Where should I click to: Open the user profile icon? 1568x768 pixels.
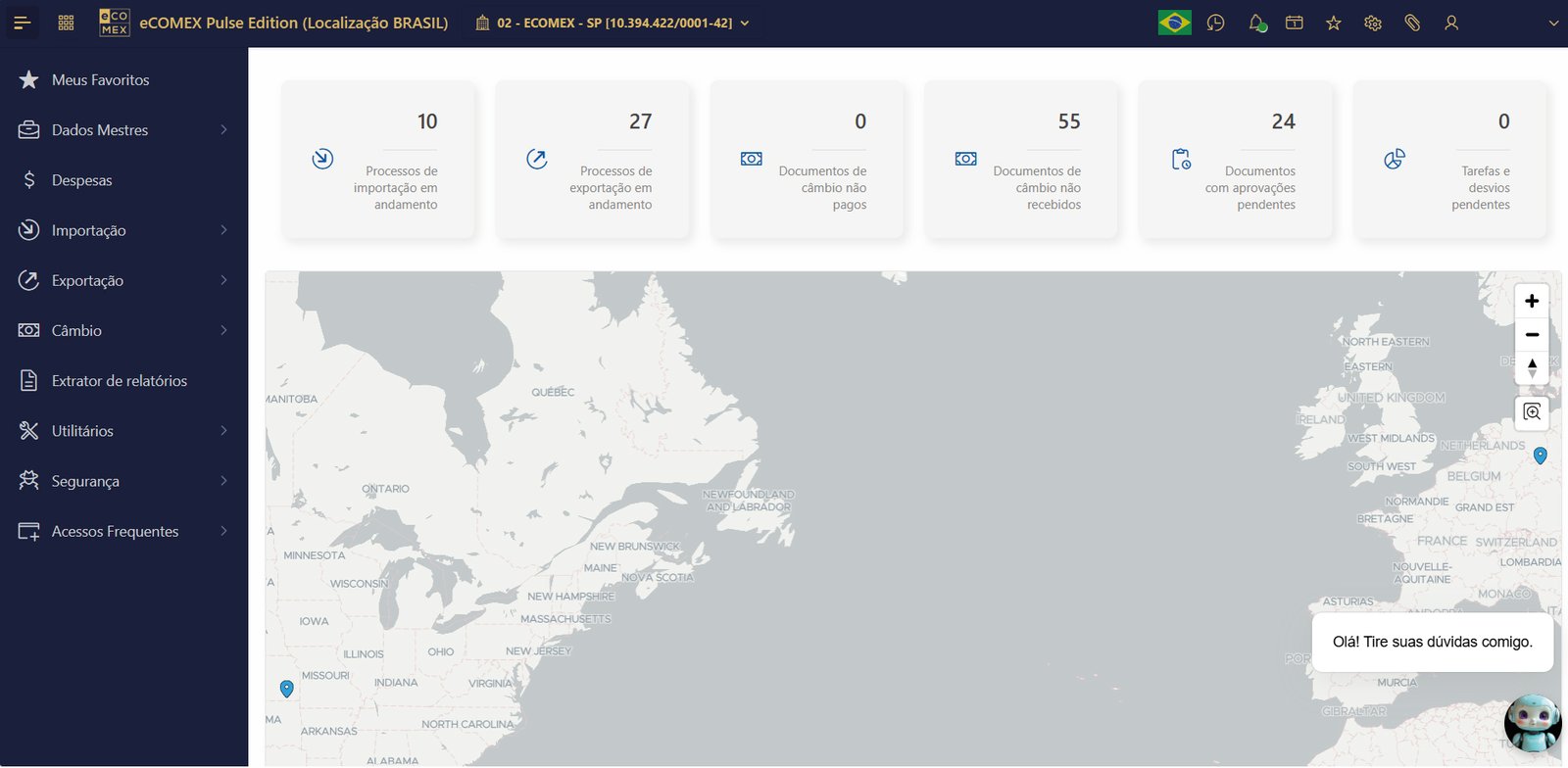tap(1451, 23)
